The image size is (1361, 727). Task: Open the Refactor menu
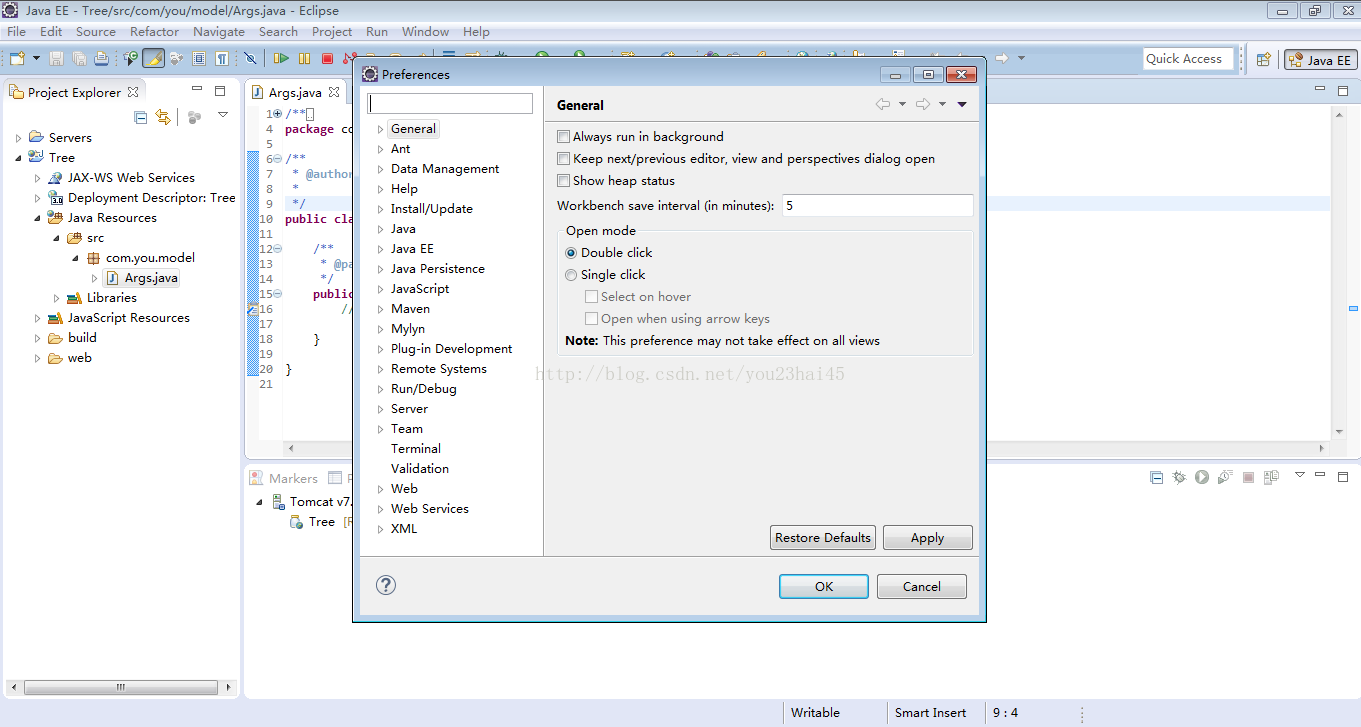(154, 32)
